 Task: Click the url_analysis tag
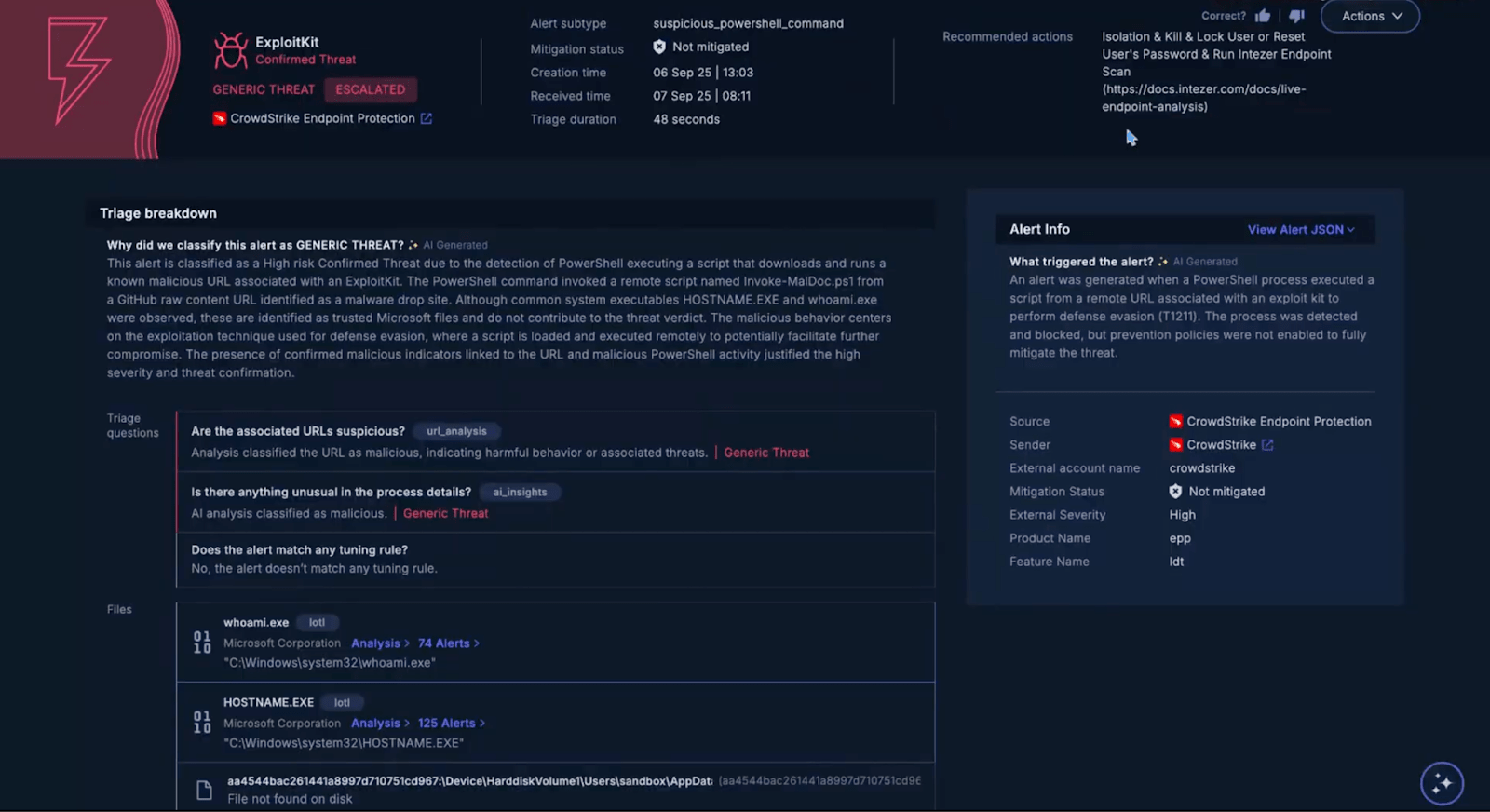tap(456, 431)
